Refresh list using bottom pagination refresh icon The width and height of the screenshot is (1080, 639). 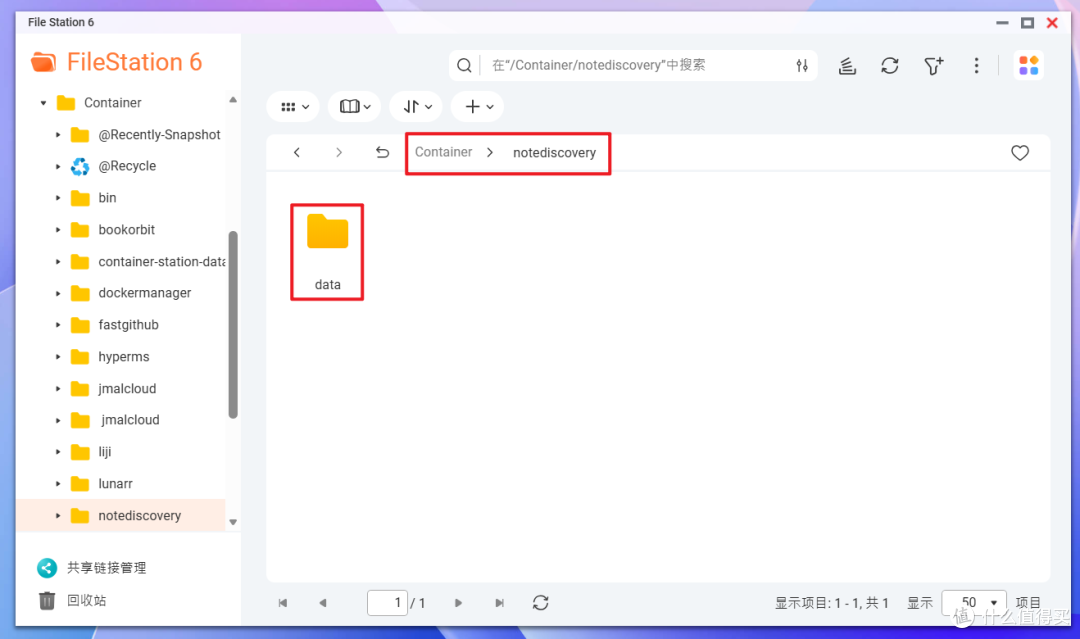tap(541, 603)
